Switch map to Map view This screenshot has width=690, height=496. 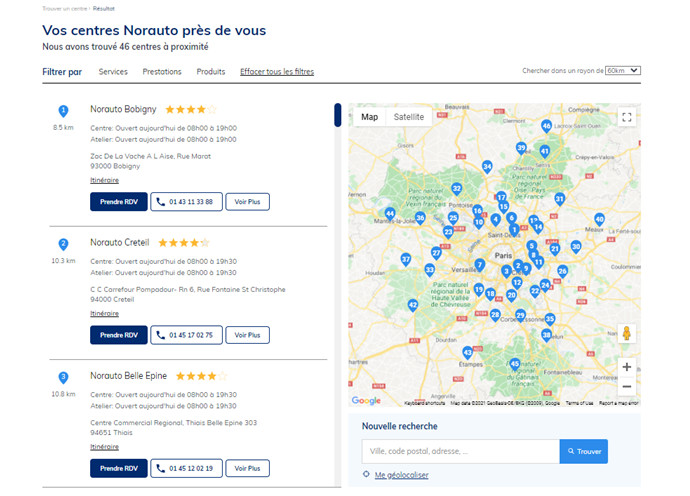[370, 117]
